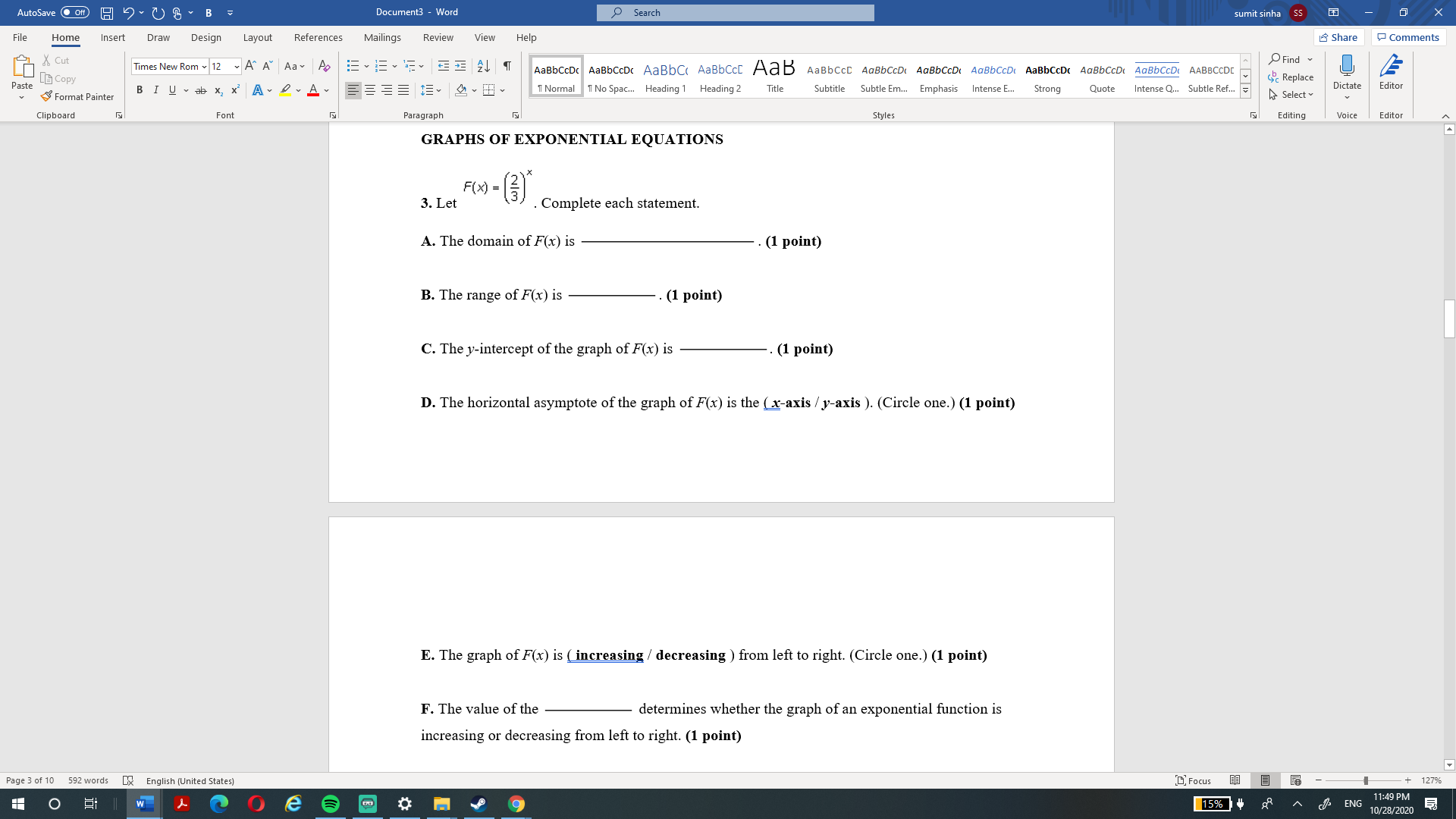Viewport: 1456px width, 819px height.
Task: Open the Comments button
Action: coord(1408,37)
